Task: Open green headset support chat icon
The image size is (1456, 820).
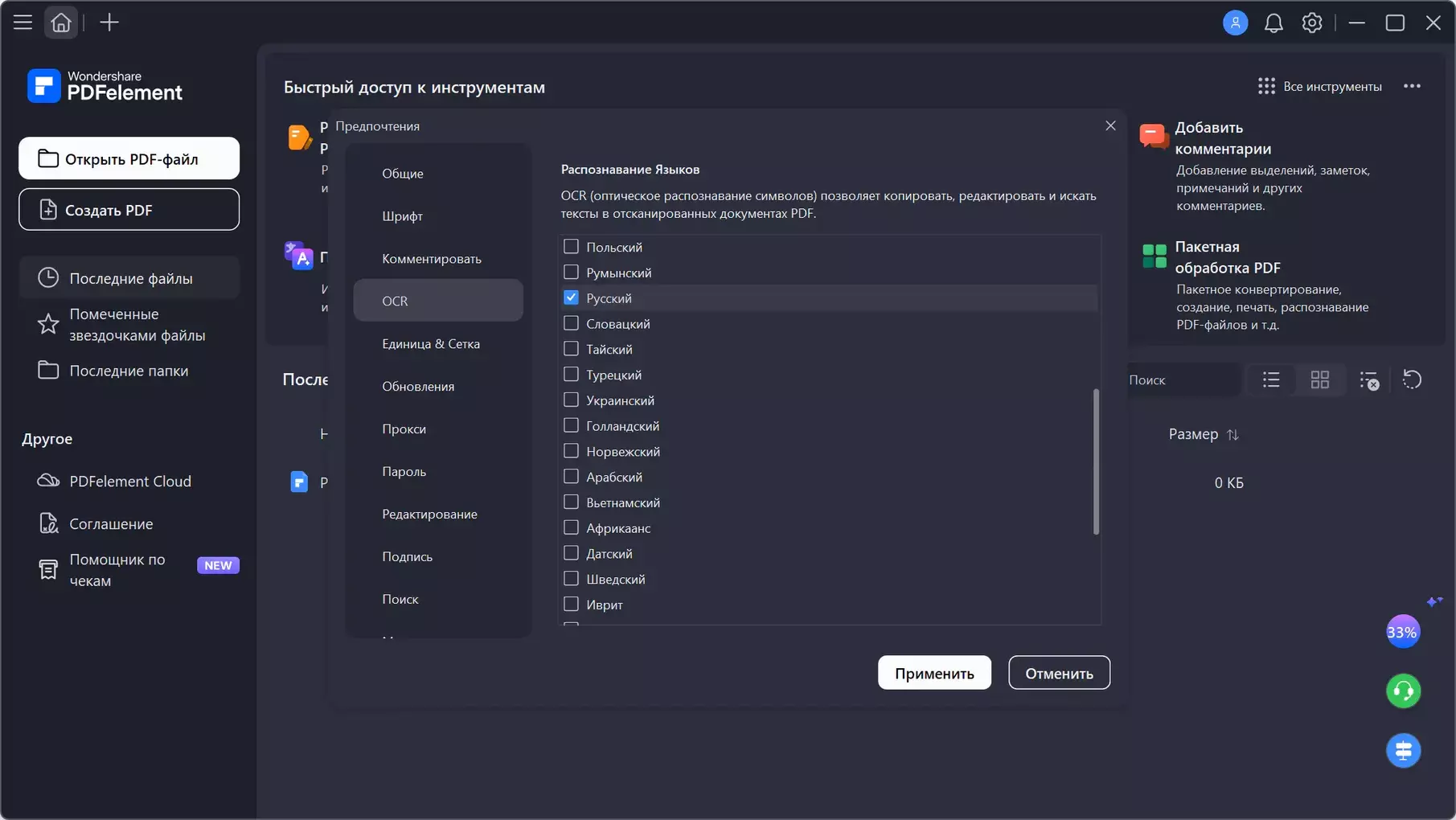Action: [1403, 691]
